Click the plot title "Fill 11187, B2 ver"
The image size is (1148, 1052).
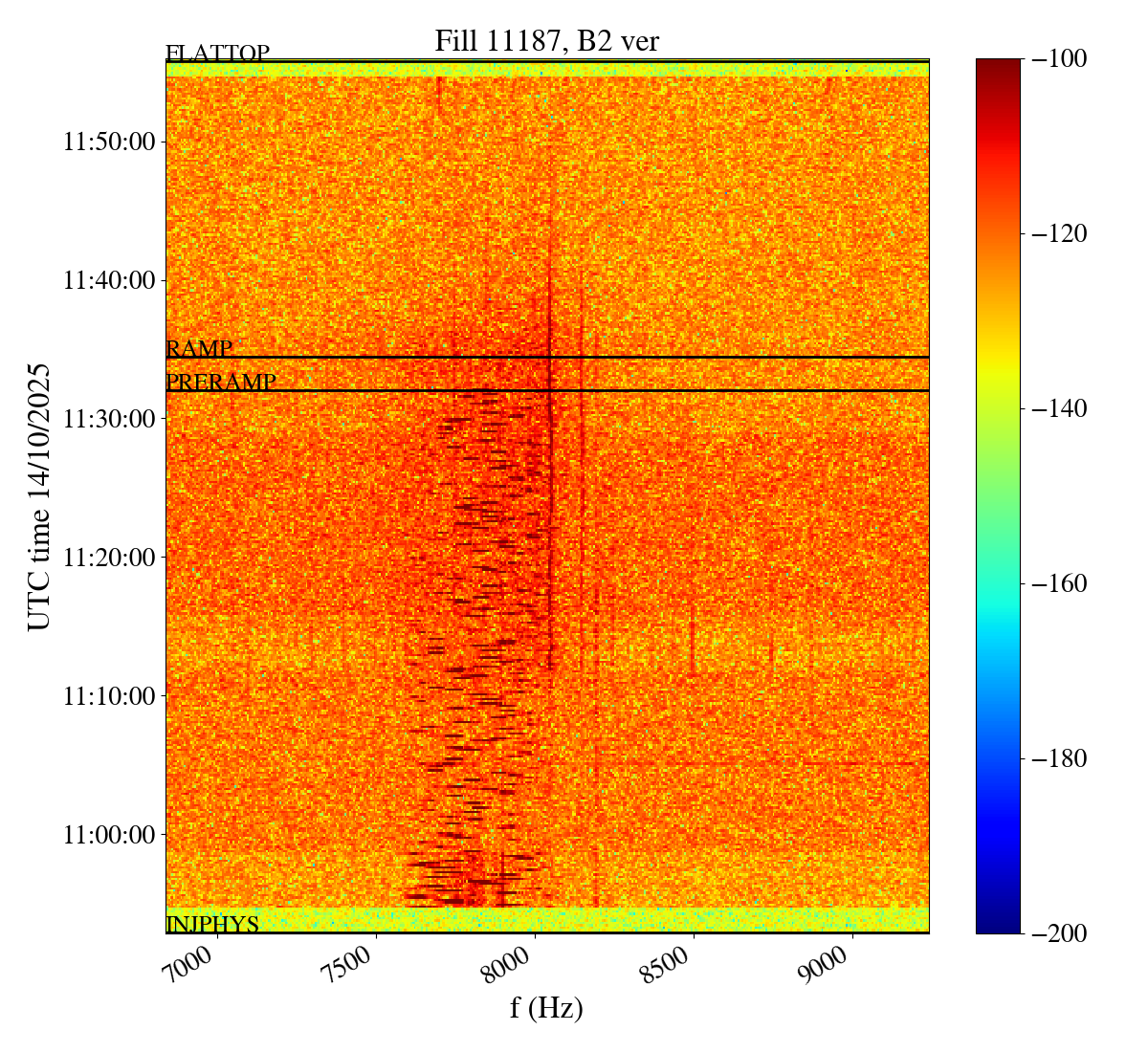(x=546, y=41)
